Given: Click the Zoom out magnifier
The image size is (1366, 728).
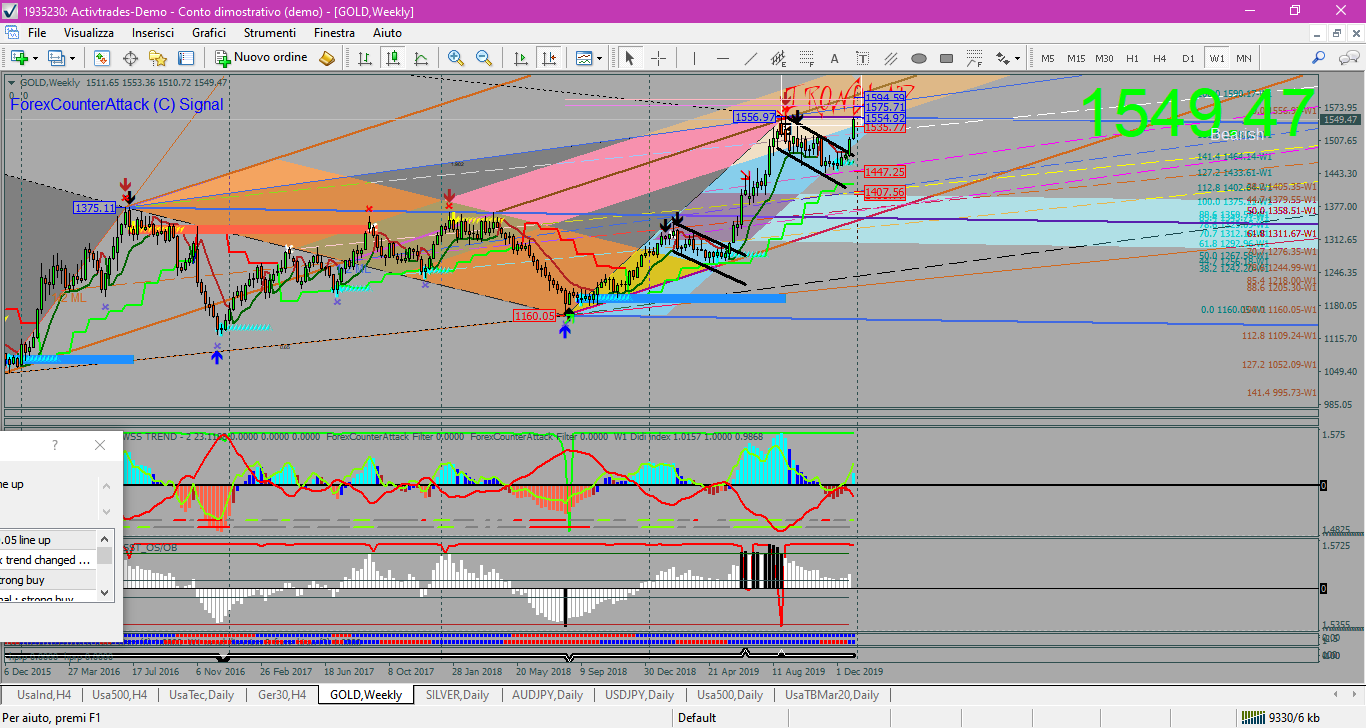Looking at the screenshot, I should [x=484, y=58].
